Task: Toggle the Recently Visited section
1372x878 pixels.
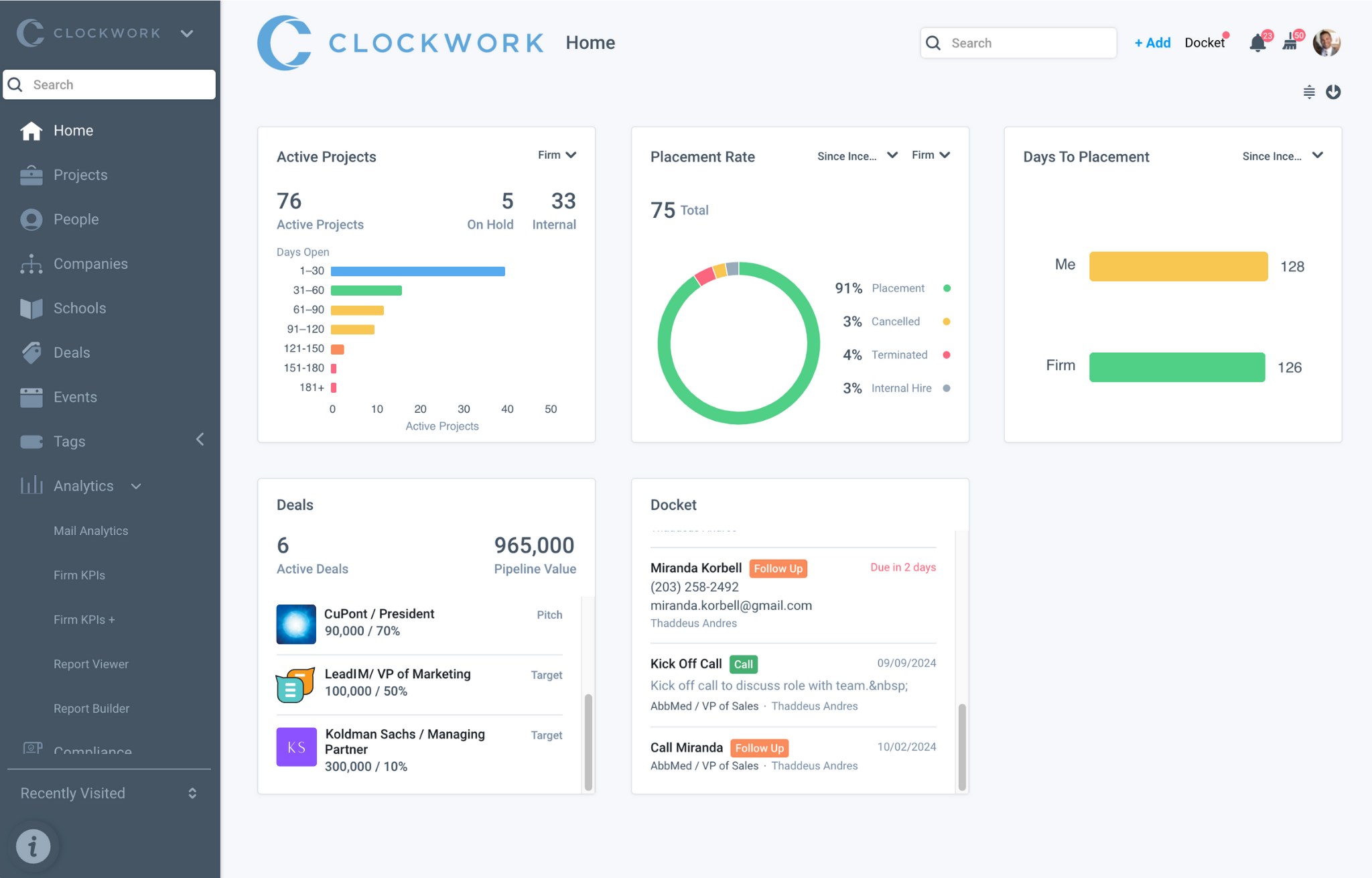Action: pyautogui.click(x=192, y=793)
